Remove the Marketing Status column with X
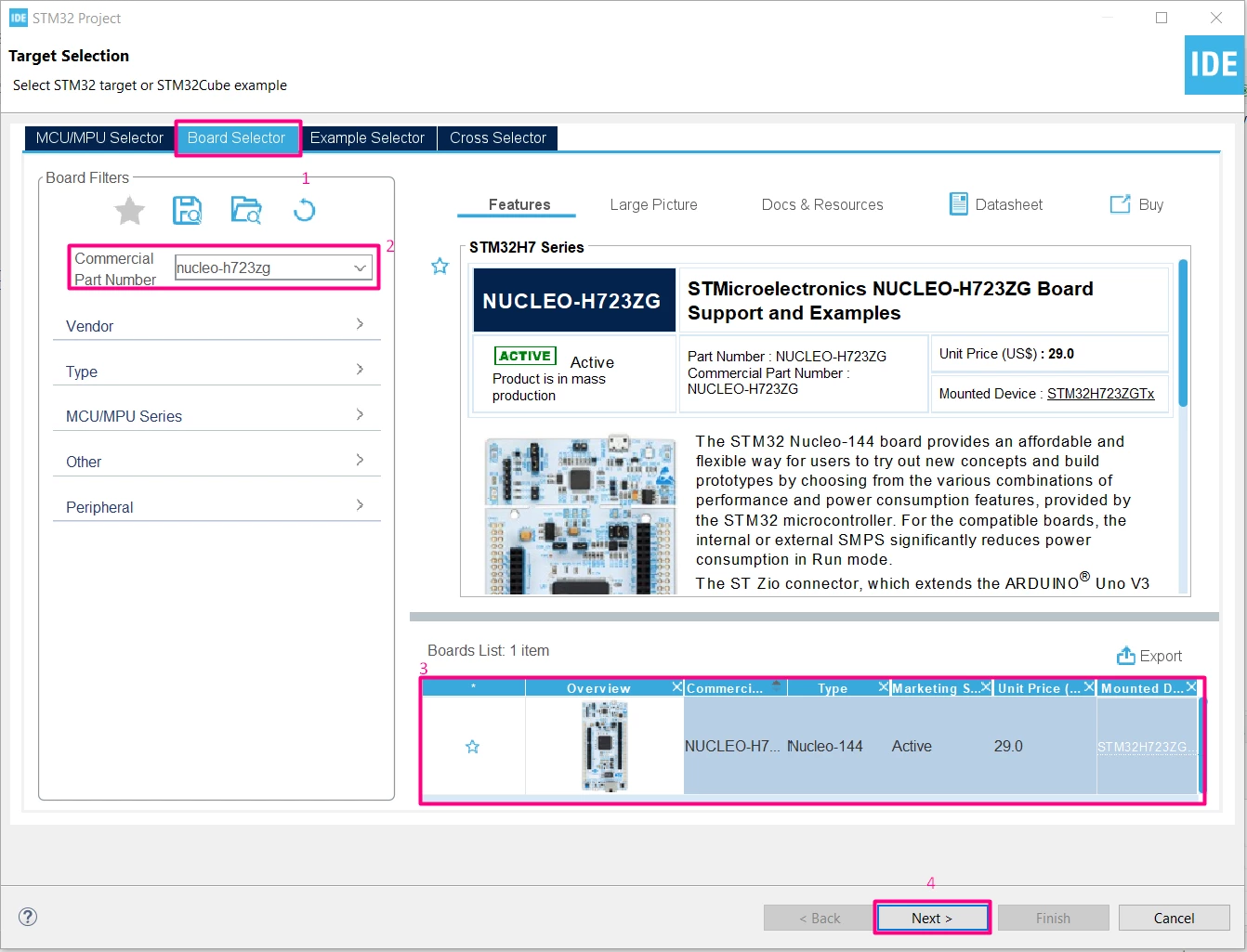This screenshot has height=952, width=1247. pyautogui.click(x=987, y=687)
